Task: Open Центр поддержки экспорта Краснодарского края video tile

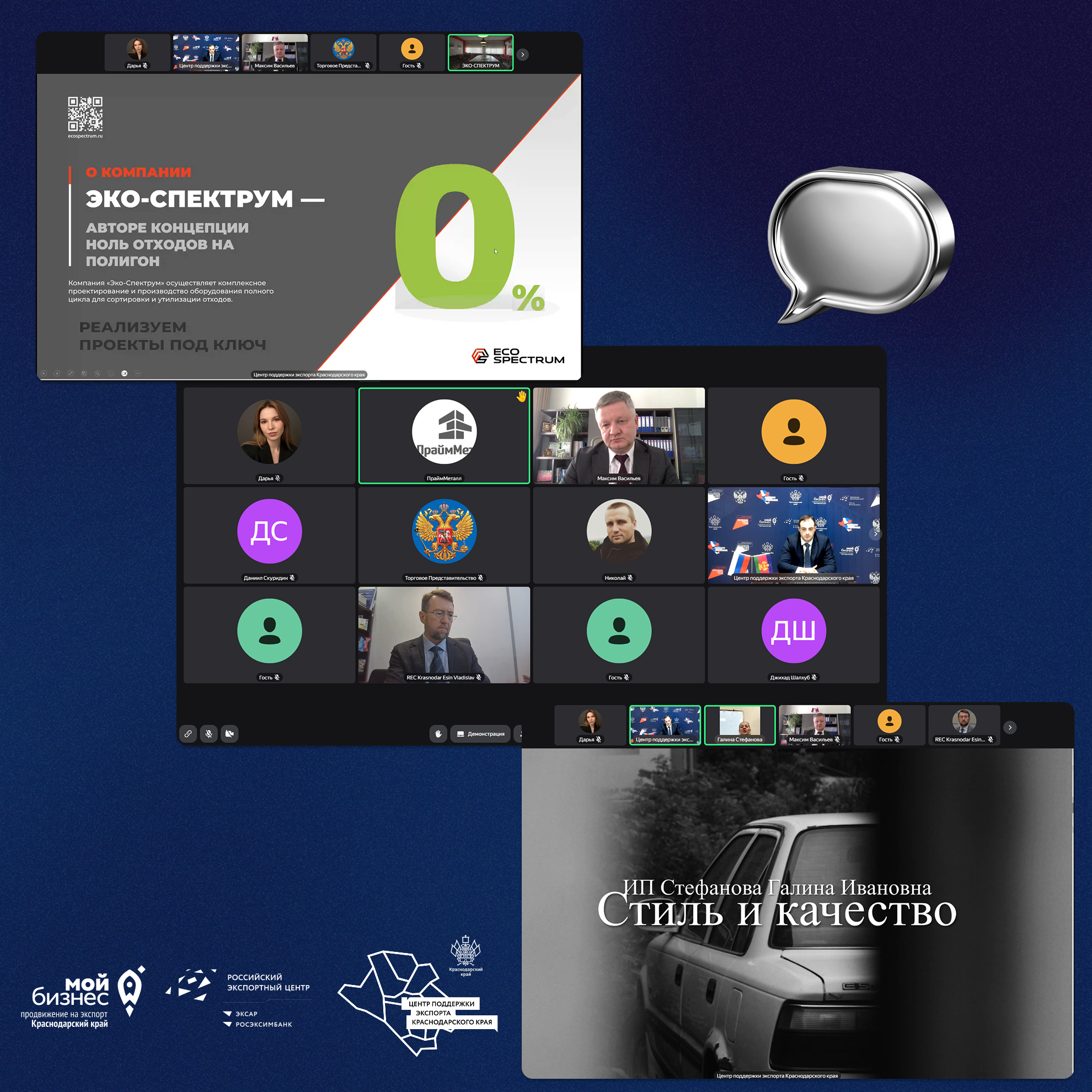Action: coord(794,536)
